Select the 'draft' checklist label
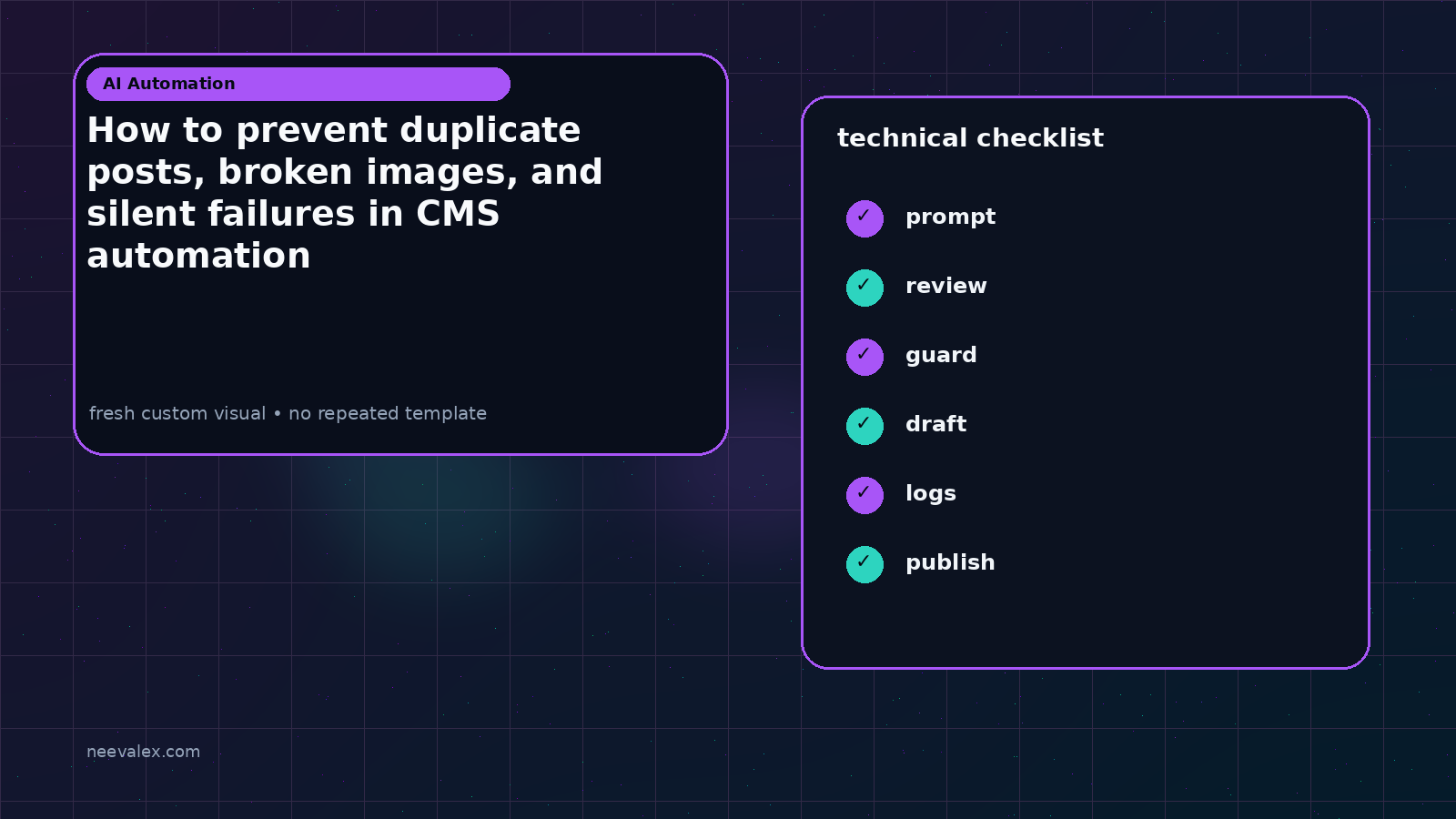 pyautogui.click(x=935, y=424)
